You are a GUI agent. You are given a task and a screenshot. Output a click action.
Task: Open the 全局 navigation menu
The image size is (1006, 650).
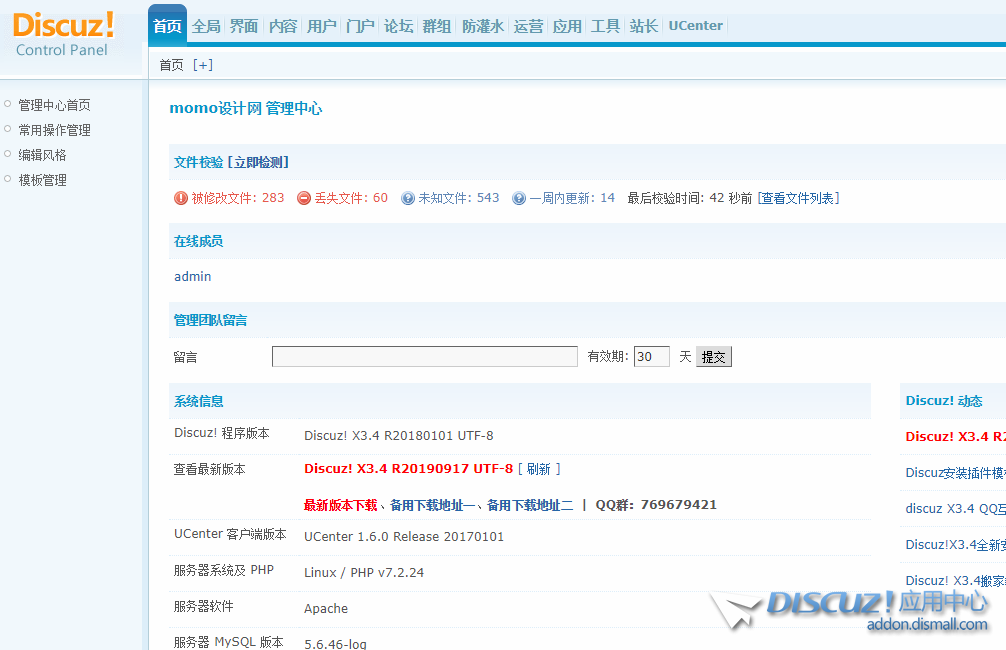pyautogui.click(x=206, y=26)
